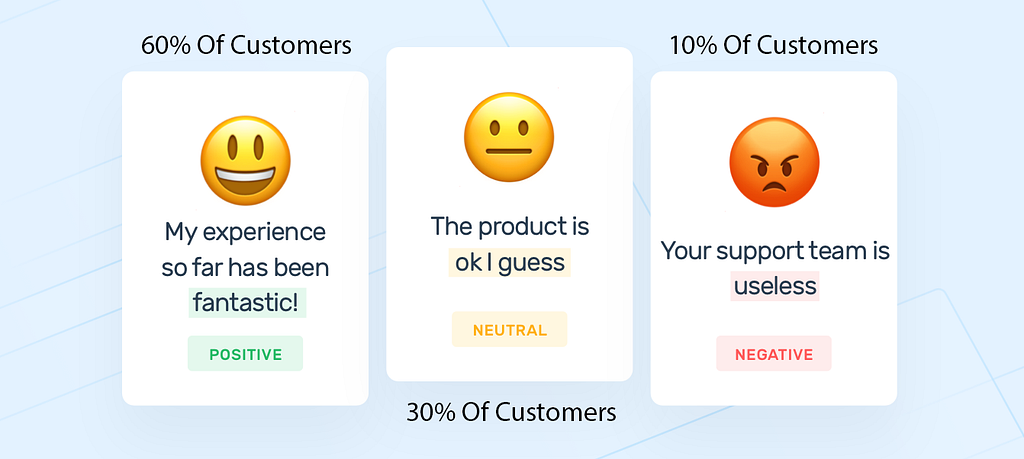1024x459 pixels.
Task: Click the highlighted word "useless"
Action: [775, 287]
